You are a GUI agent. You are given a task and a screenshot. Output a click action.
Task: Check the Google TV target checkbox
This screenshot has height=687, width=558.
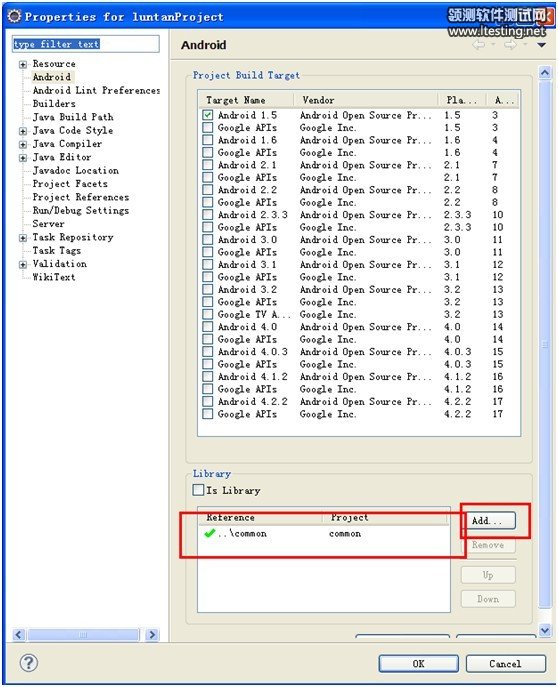208,314
